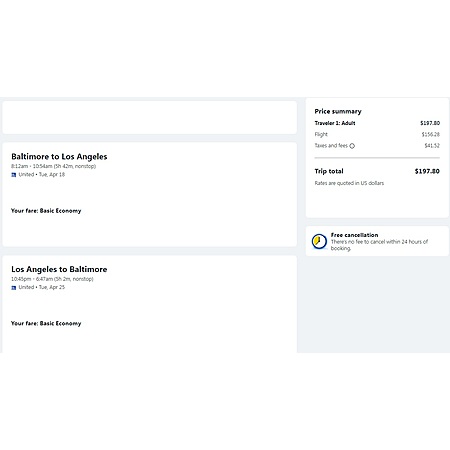Click United logo on the Apr 25 flight

click(x=14, y=287)
